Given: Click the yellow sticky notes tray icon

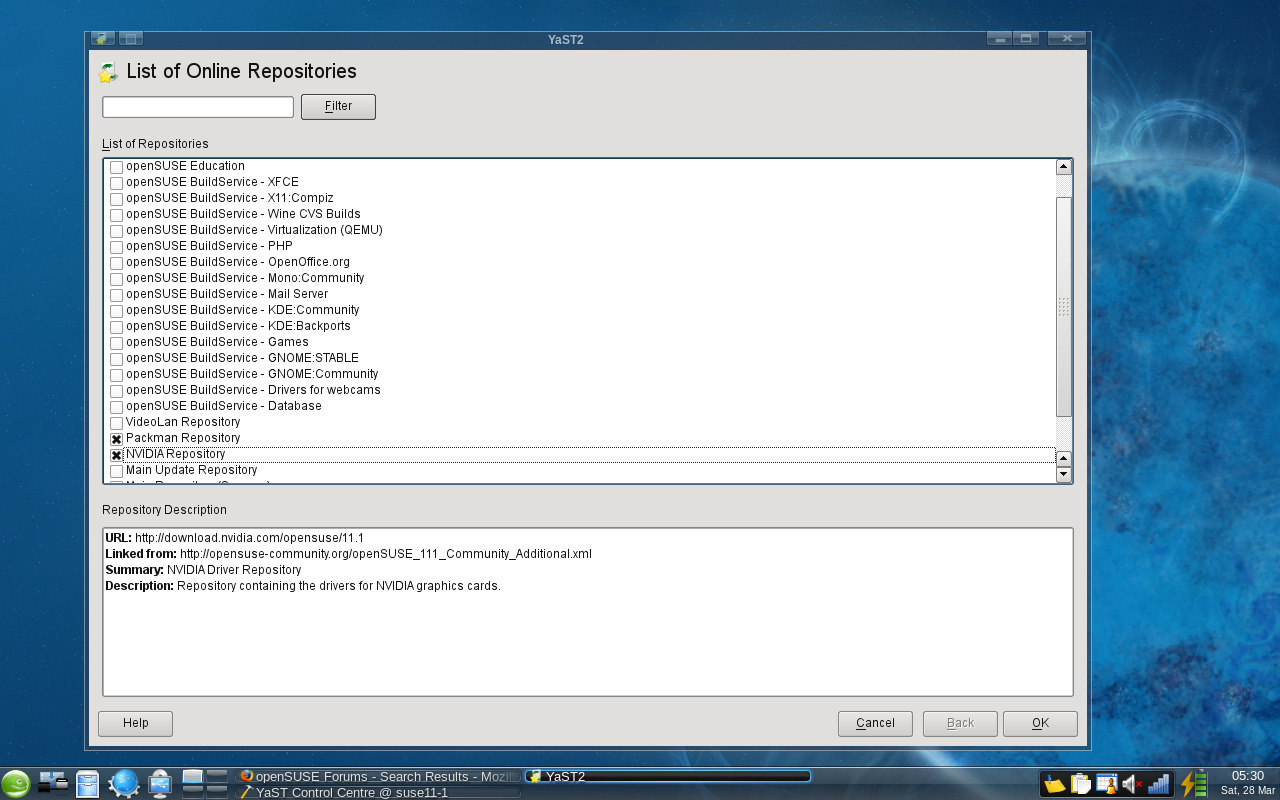Looking at the screenshot, I should coord(1054,784).
